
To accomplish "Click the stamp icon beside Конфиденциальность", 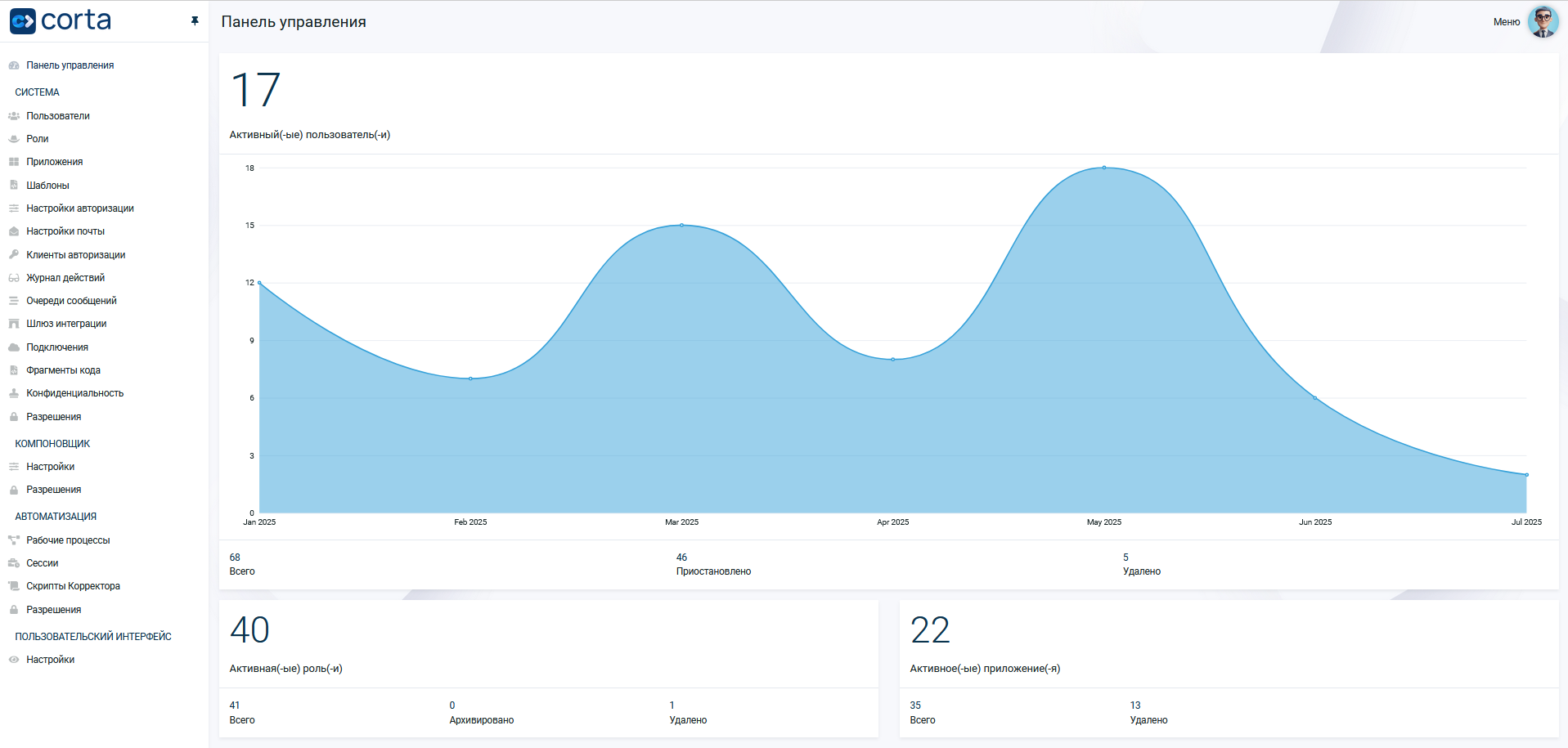I will [x=14, y=393].
